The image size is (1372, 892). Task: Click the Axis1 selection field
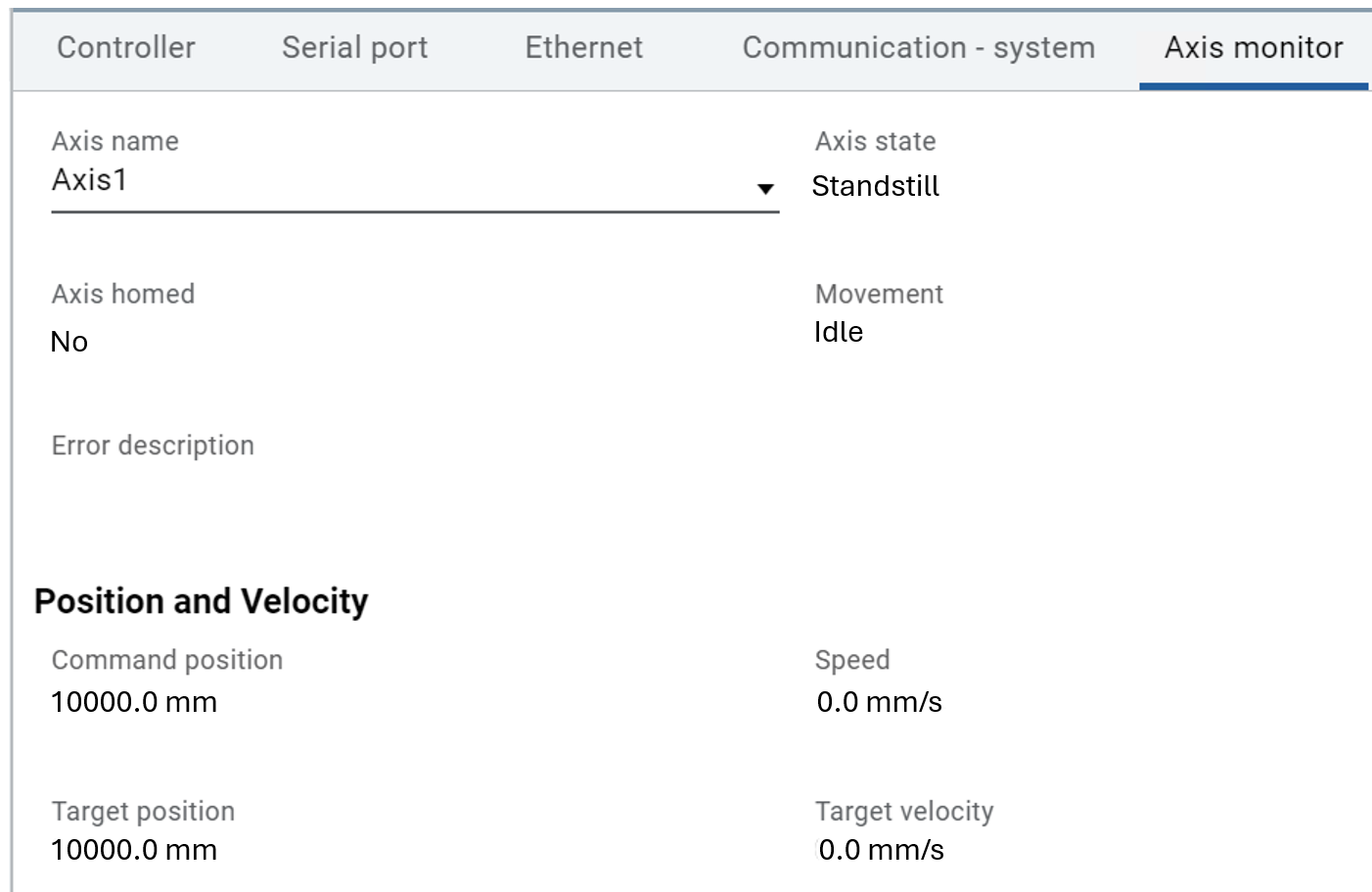[391, 181]
